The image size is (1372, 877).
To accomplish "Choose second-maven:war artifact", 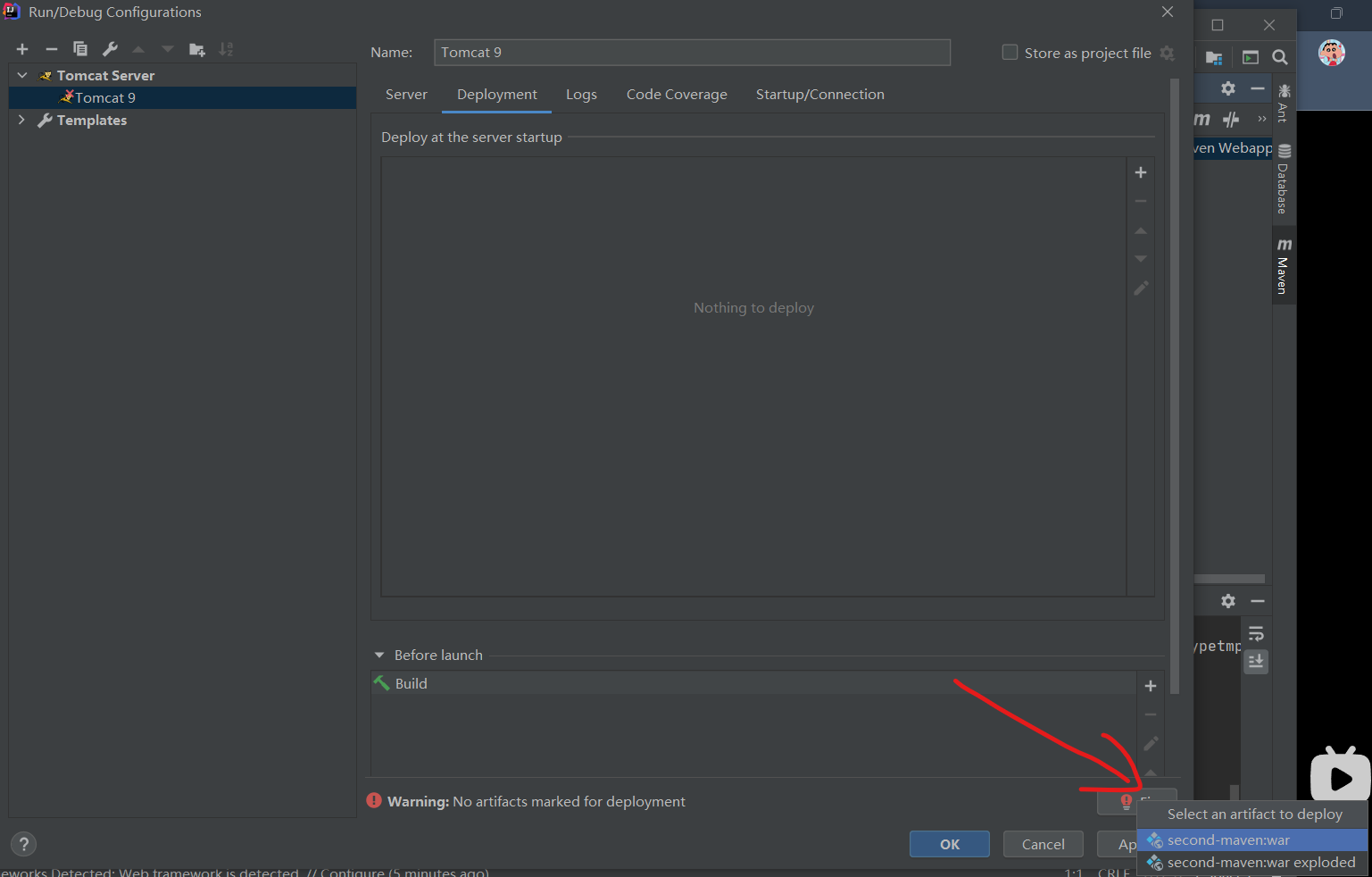I will [x=1252, y=840].
